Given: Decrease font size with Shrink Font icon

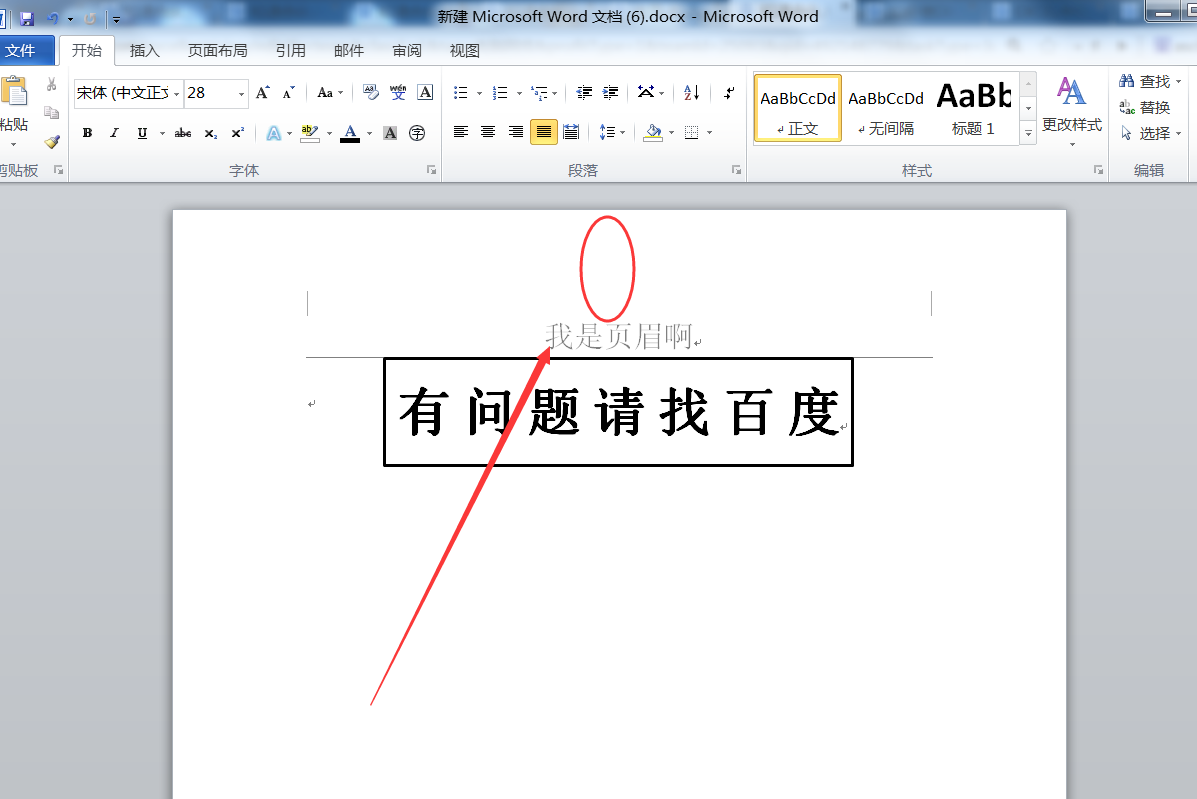Looking at the screenshot, I should [x=289, y=93].
